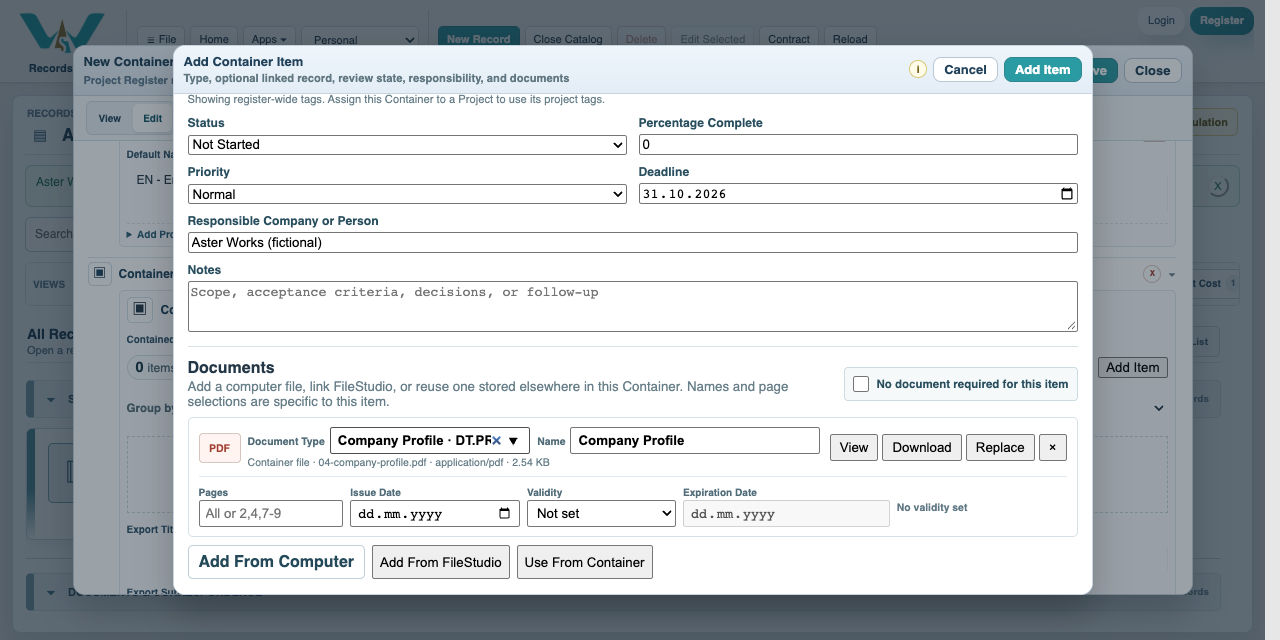This screenshot has height=640, width=1280.
Task: Click the app logo in background page
Action: pyautogui.click(x=62, y=35)
